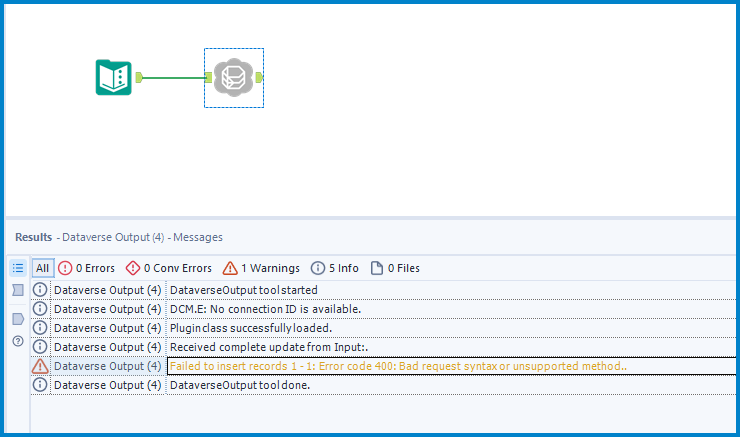Open the Results help question-mark icon

point(18,341)
